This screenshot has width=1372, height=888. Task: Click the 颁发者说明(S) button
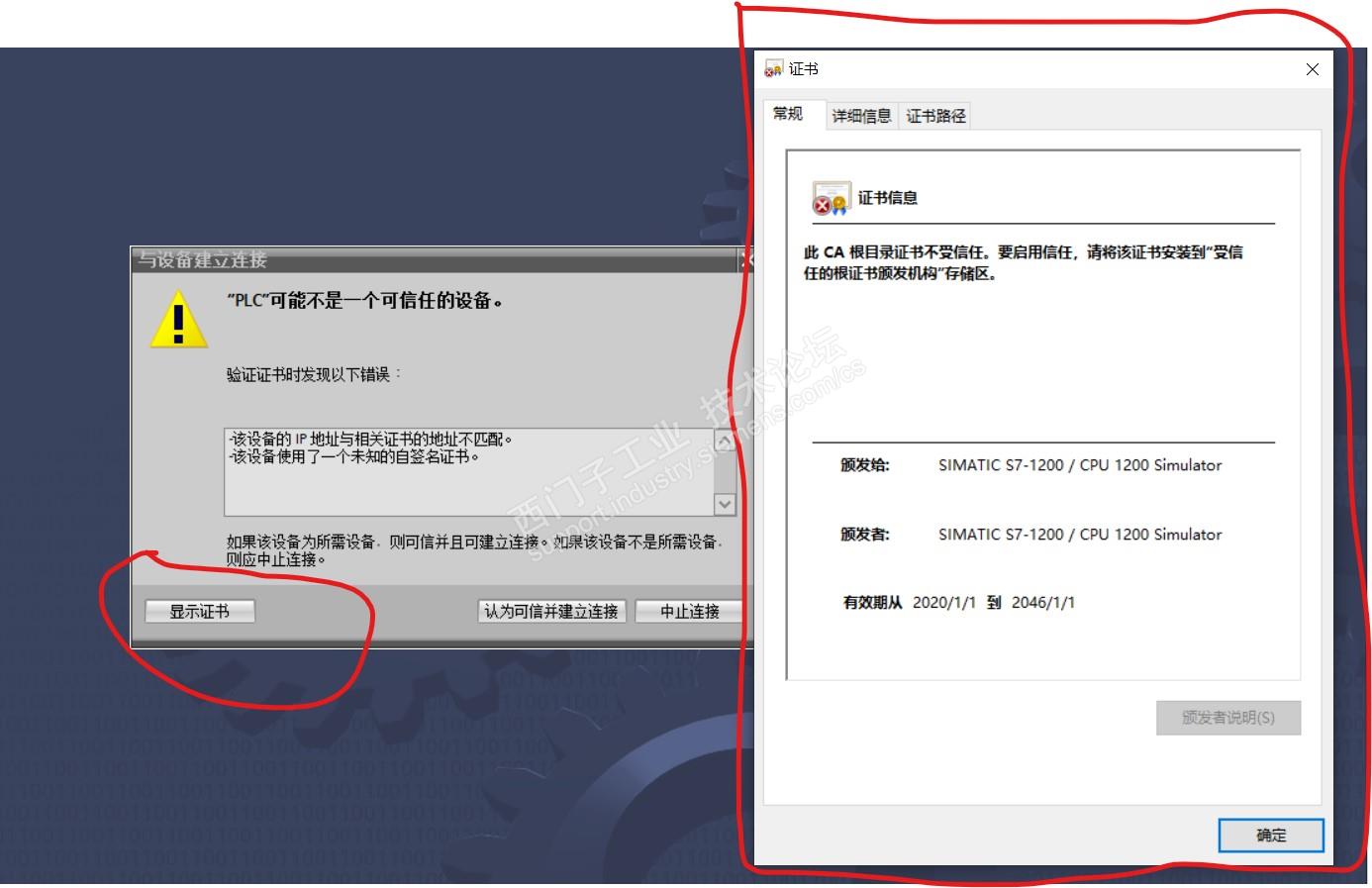pyautogui.click(x=1228, y=718)
